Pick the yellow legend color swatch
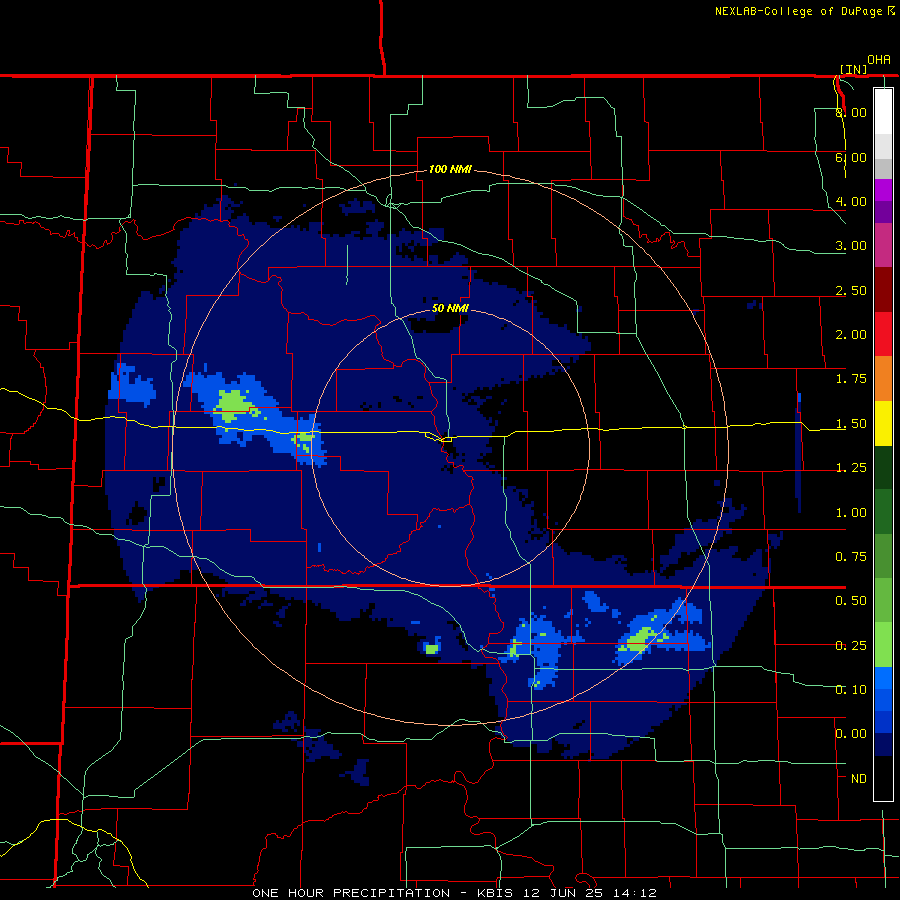Screen dimensions: 900x900 point(883,423)
